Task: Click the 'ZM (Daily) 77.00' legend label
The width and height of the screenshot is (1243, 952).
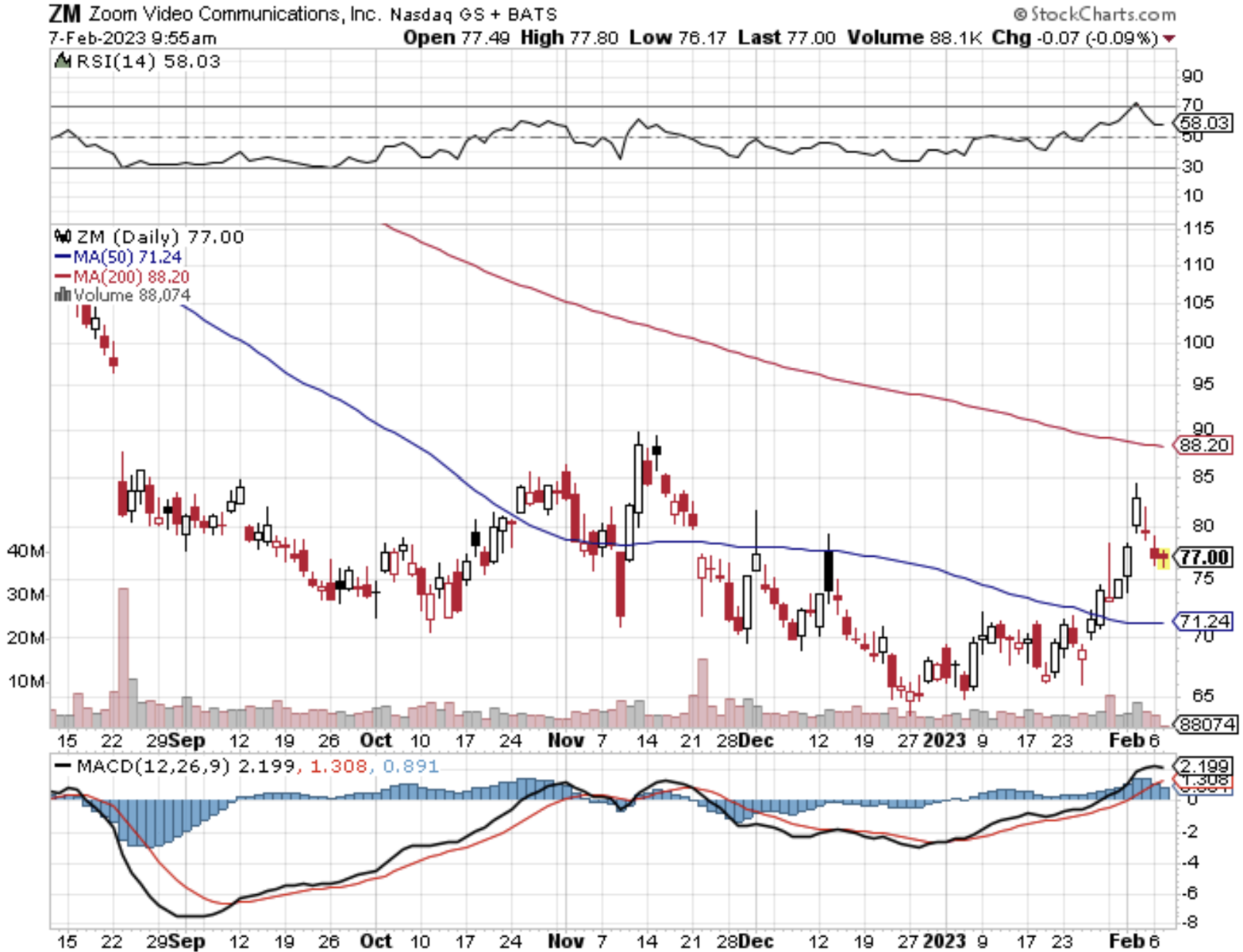Action: 160,236
